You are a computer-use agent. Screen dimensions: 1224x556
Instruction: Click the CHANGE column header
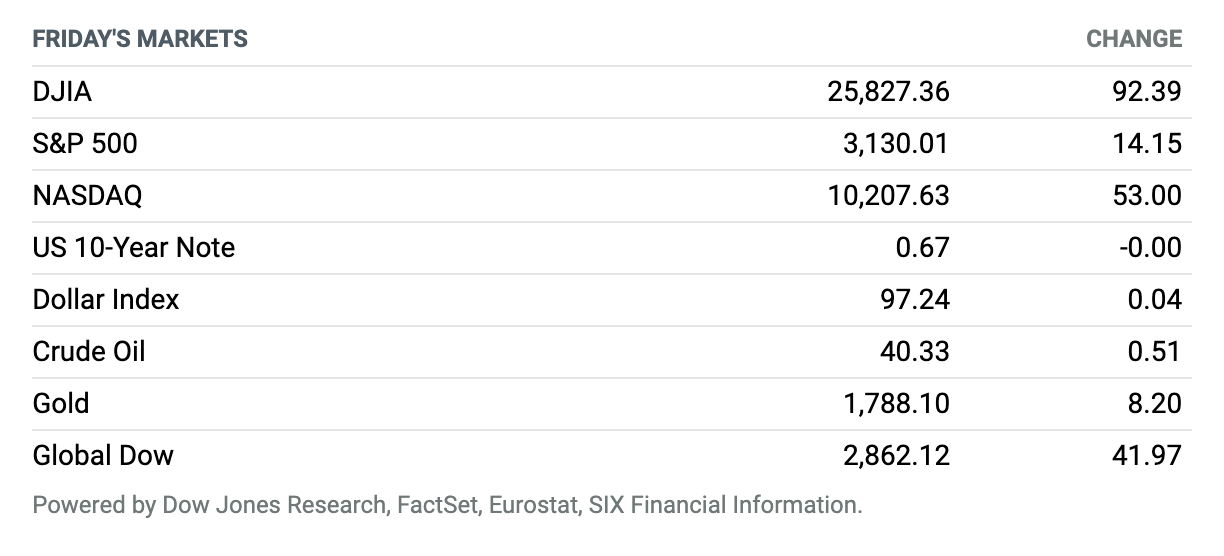pos(1134,40)
